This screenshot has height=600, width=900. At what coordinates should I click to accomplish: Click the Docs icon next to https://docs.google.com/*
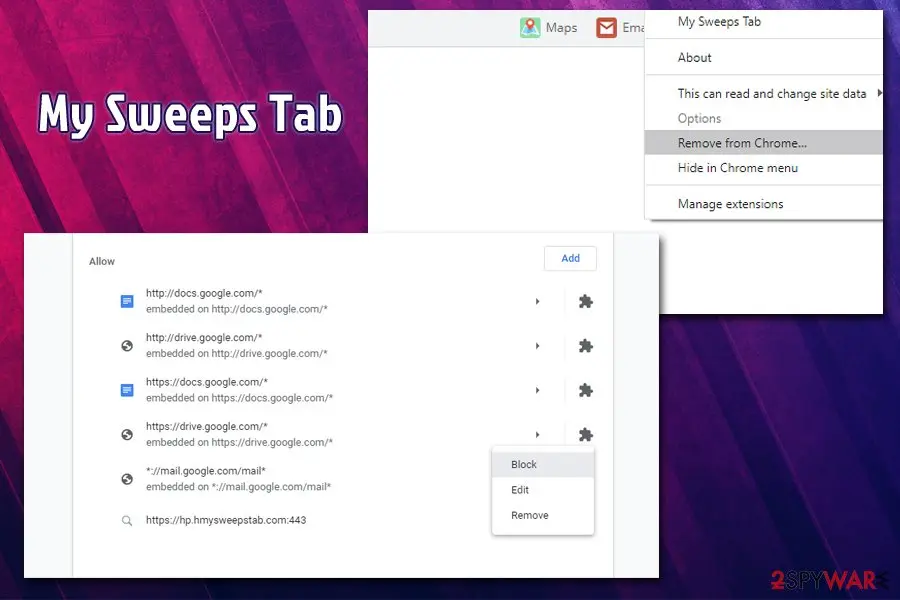(127, 390)
